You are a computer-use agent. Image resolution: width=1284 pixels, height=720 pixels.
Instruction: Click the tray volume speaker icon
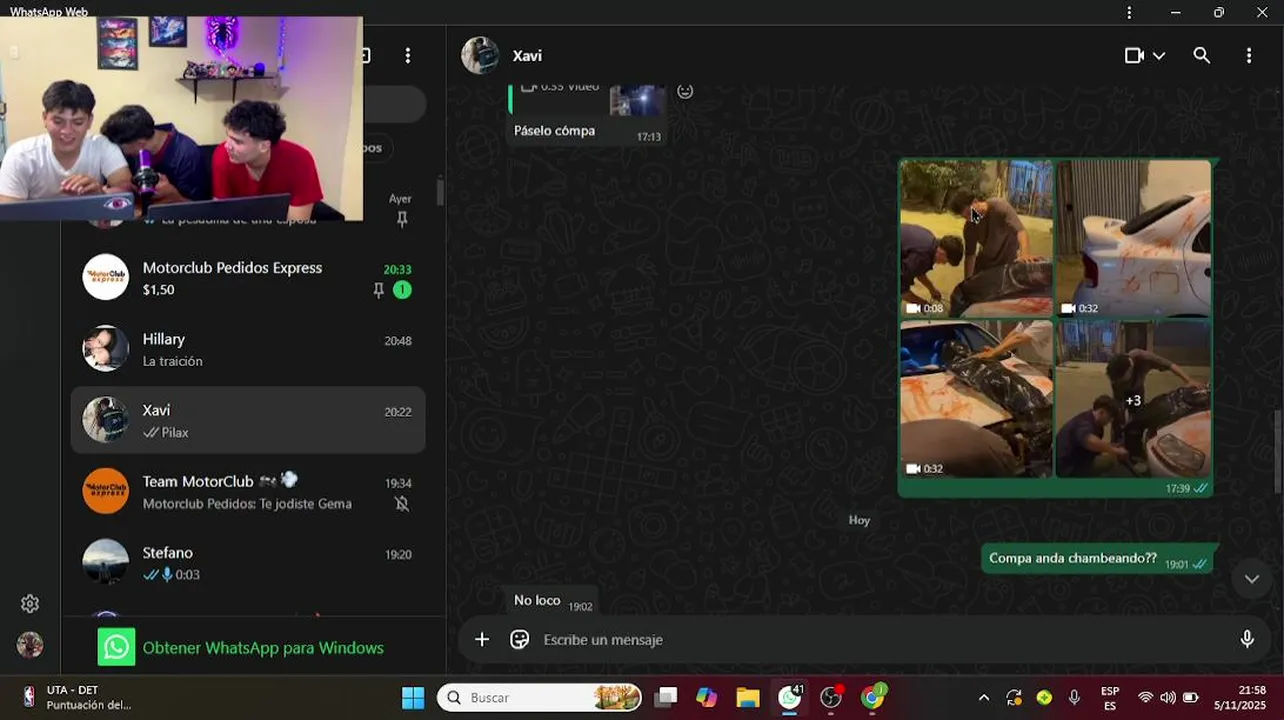pos(1168,698)
